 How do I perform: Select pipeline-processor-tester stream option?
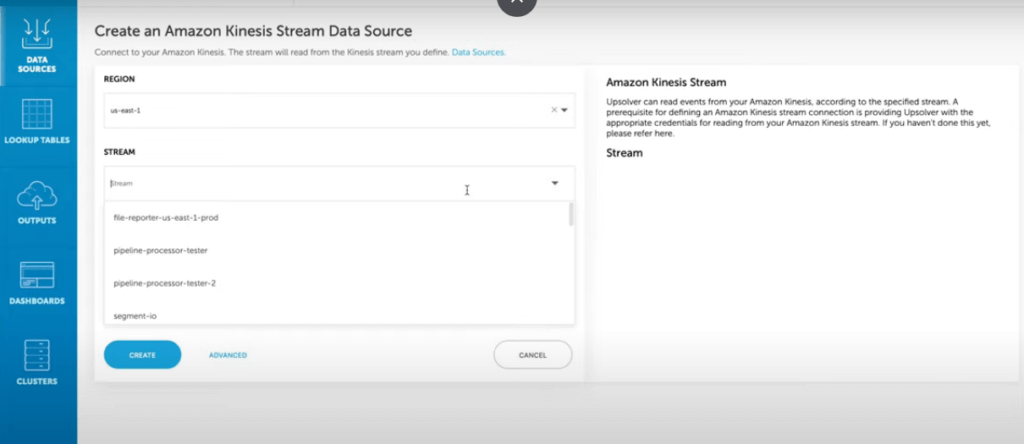[x=339, y=250]
